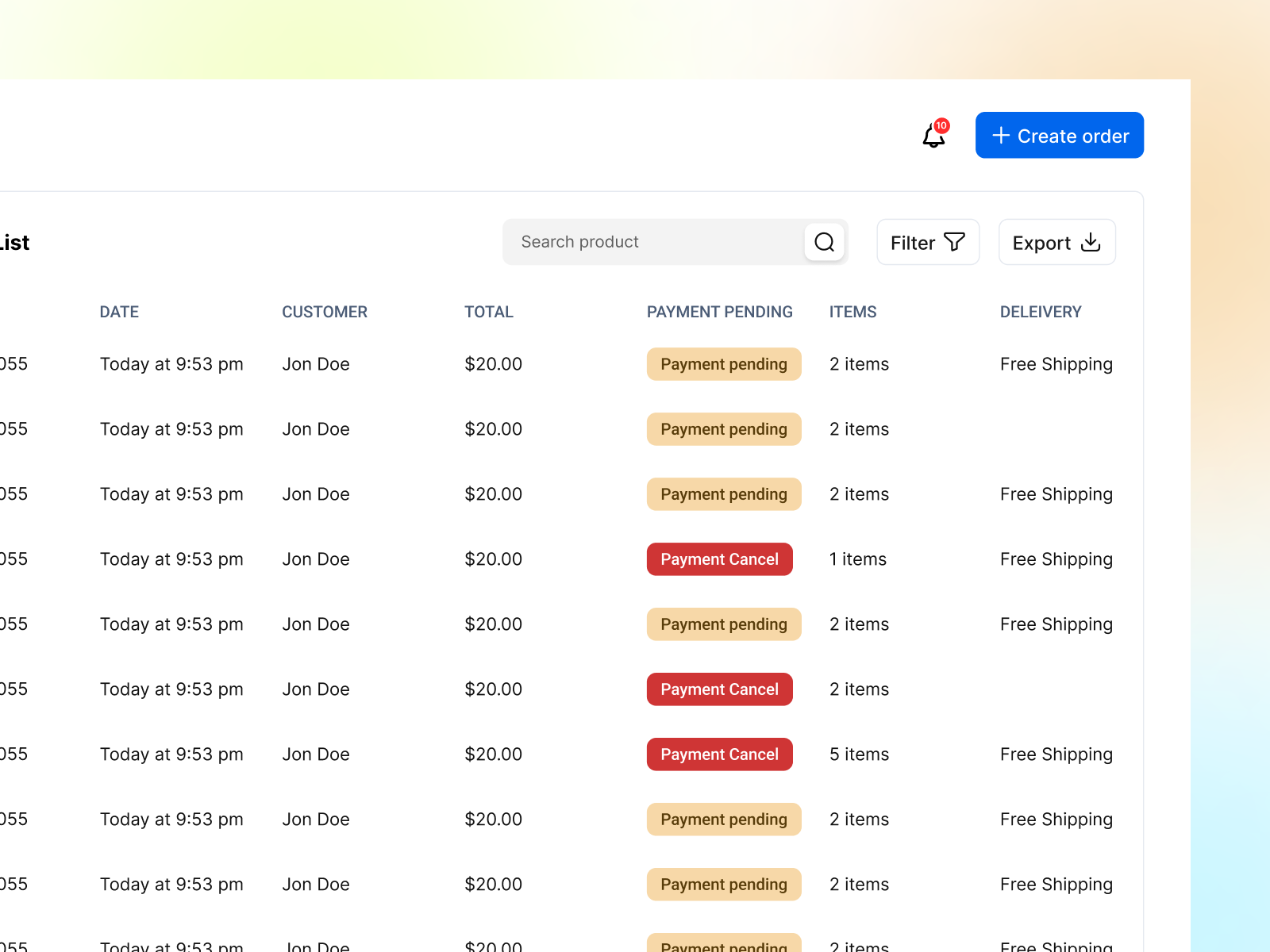Expand the Export options
The width and height of the screenshot is (1270, 952).
click(1056, 242)
